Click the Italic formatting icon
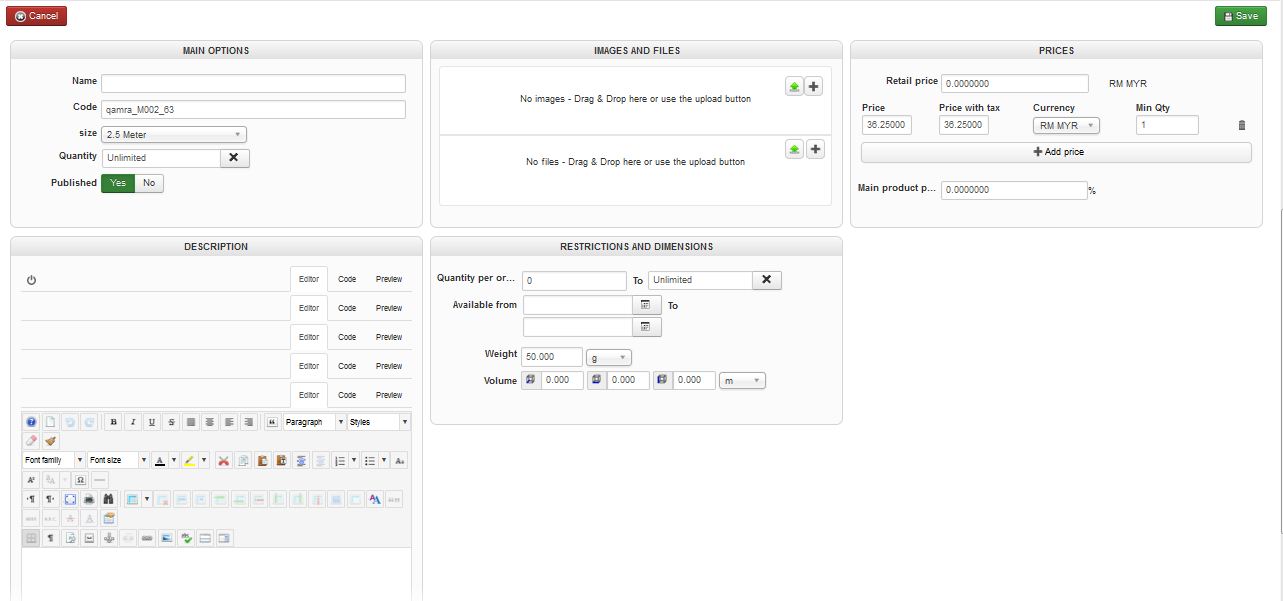1283x601 pixels. 132,422
